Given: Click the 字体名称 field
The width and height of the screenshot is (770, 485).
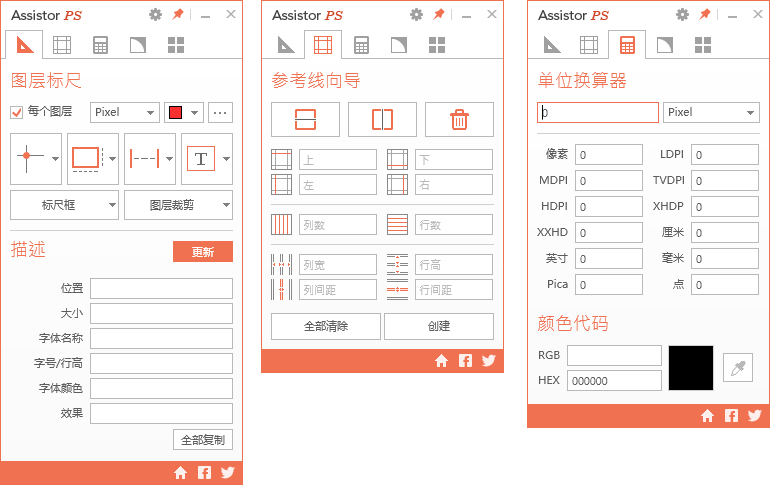Looking at the screenshot, I should (x=161, y=338).
